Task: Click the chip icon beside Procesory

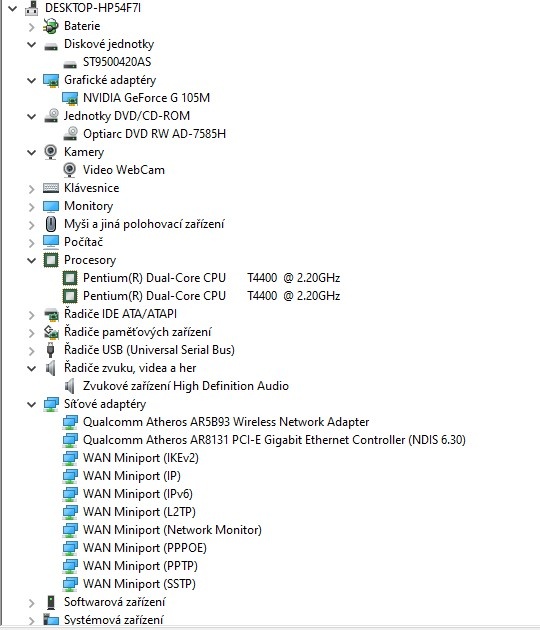Action: coord(51,260)
